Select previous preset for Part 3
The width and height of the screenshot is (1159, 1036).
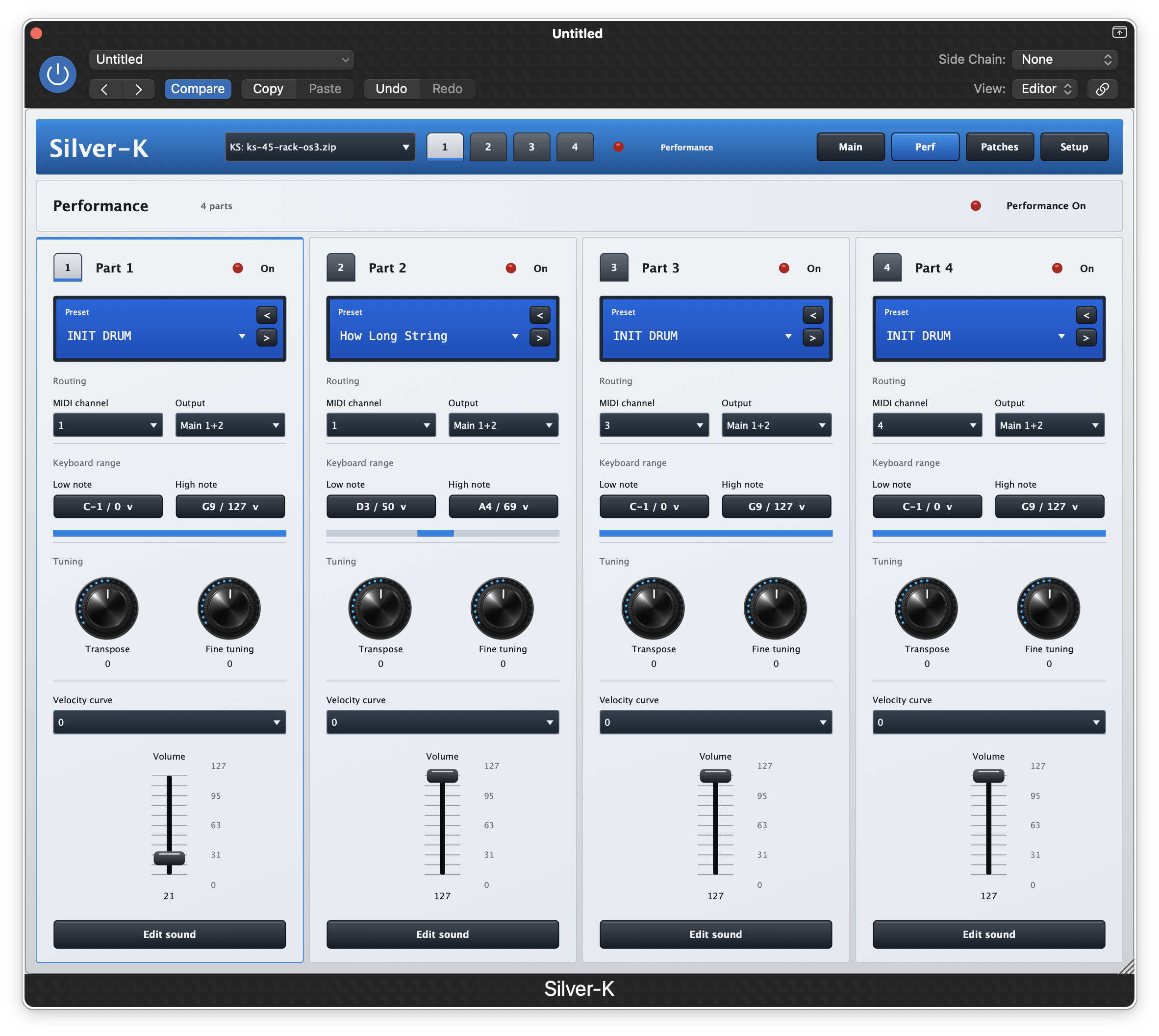pyautogui.click(x=813, y=315)
